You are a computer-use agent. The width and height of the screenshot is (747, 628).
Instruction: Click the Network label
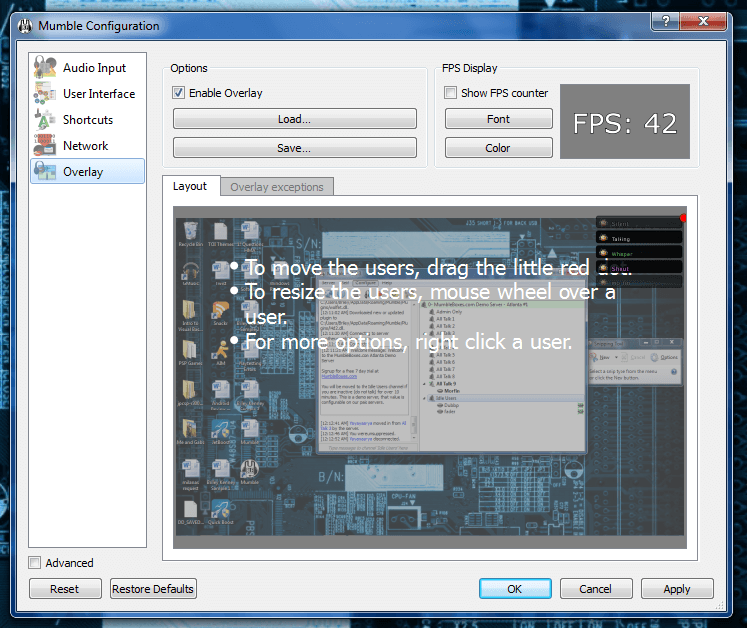pos(86,146)
